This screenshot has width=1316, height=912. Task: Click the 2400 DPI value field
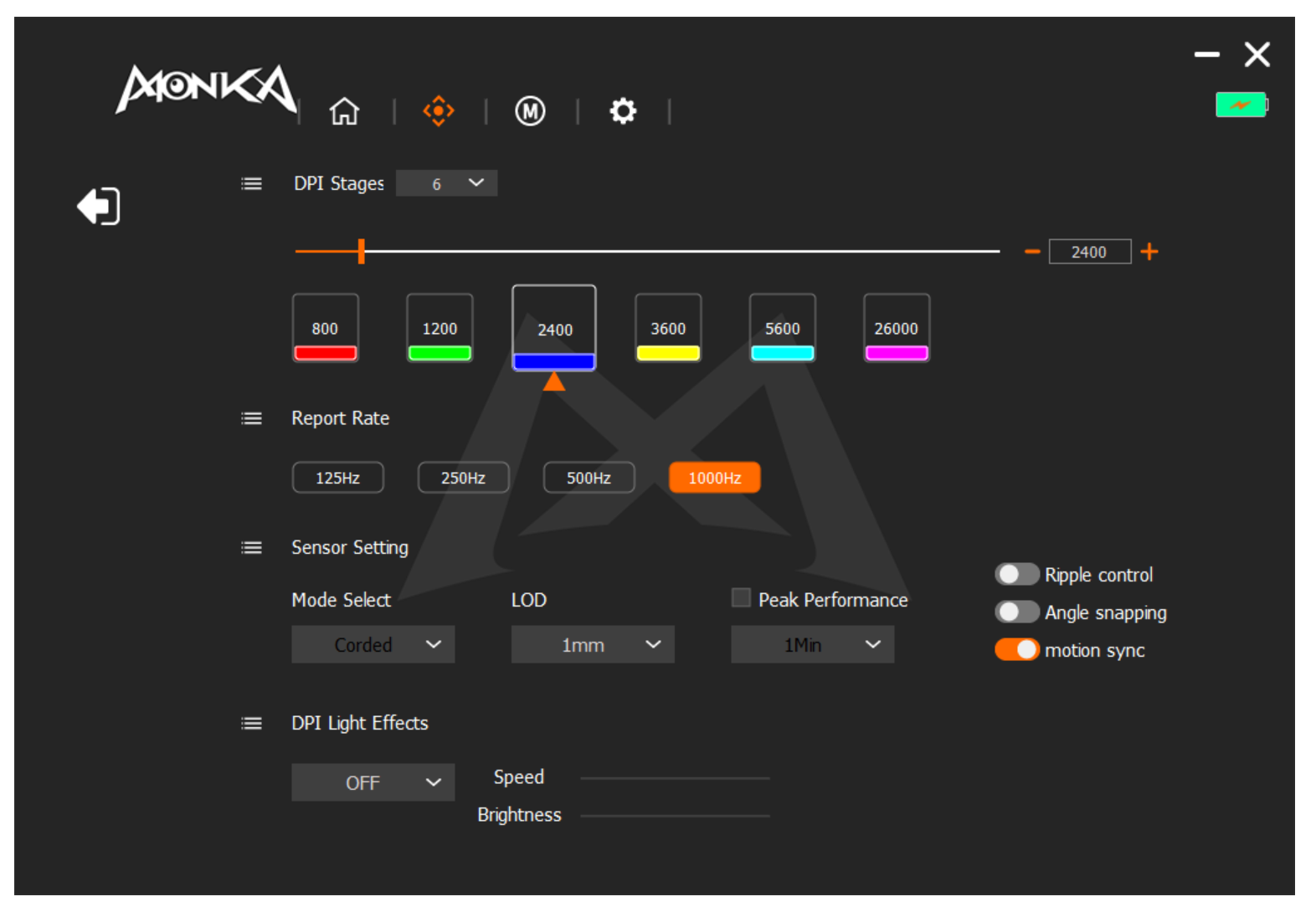pos(1089,252)
